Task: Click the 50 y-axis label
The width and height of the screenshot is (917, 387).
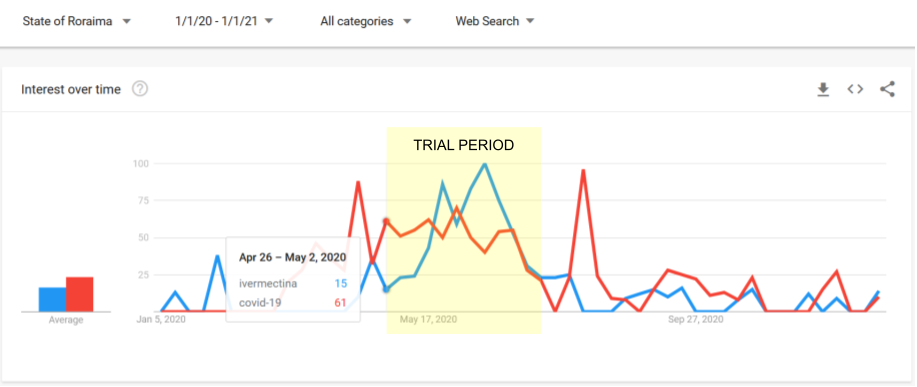Action: click(x=144, y=237)
